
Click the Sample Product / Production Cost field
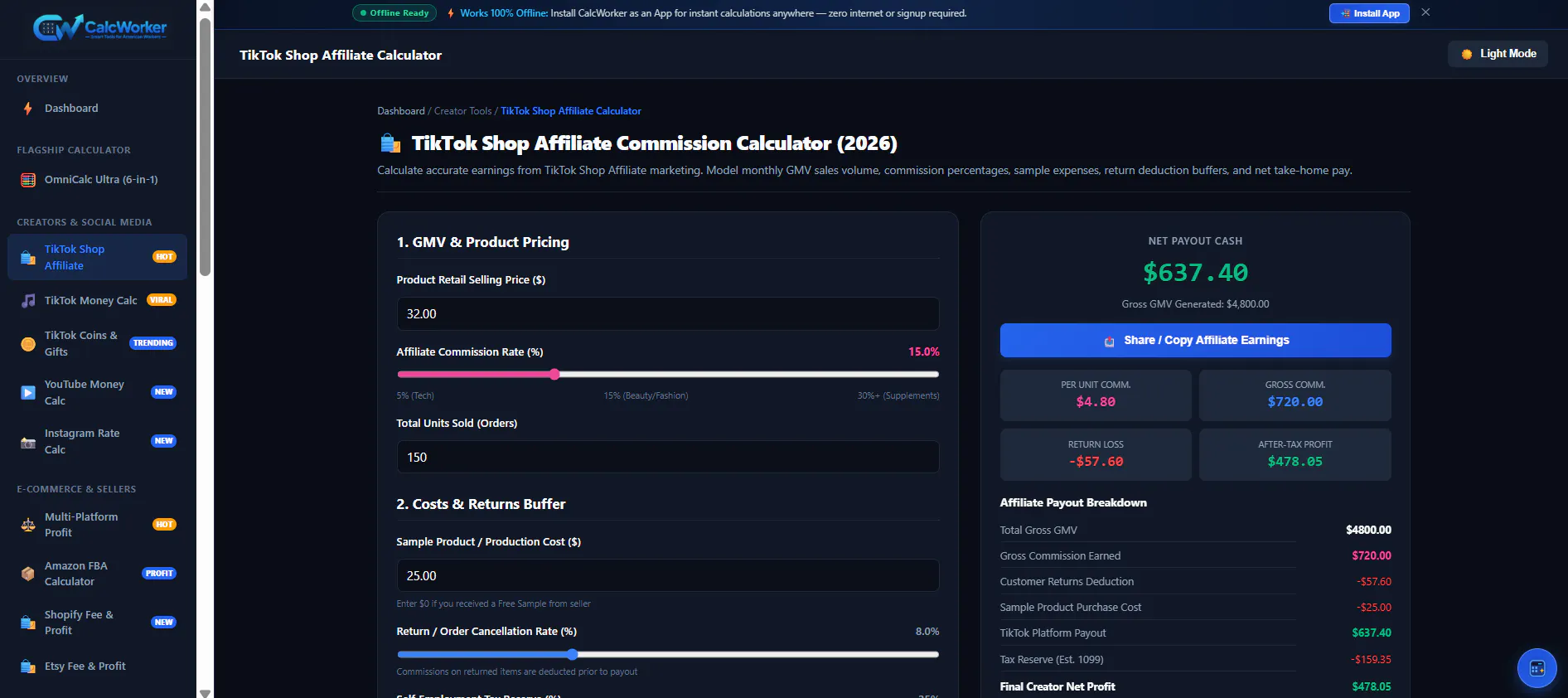668,576
